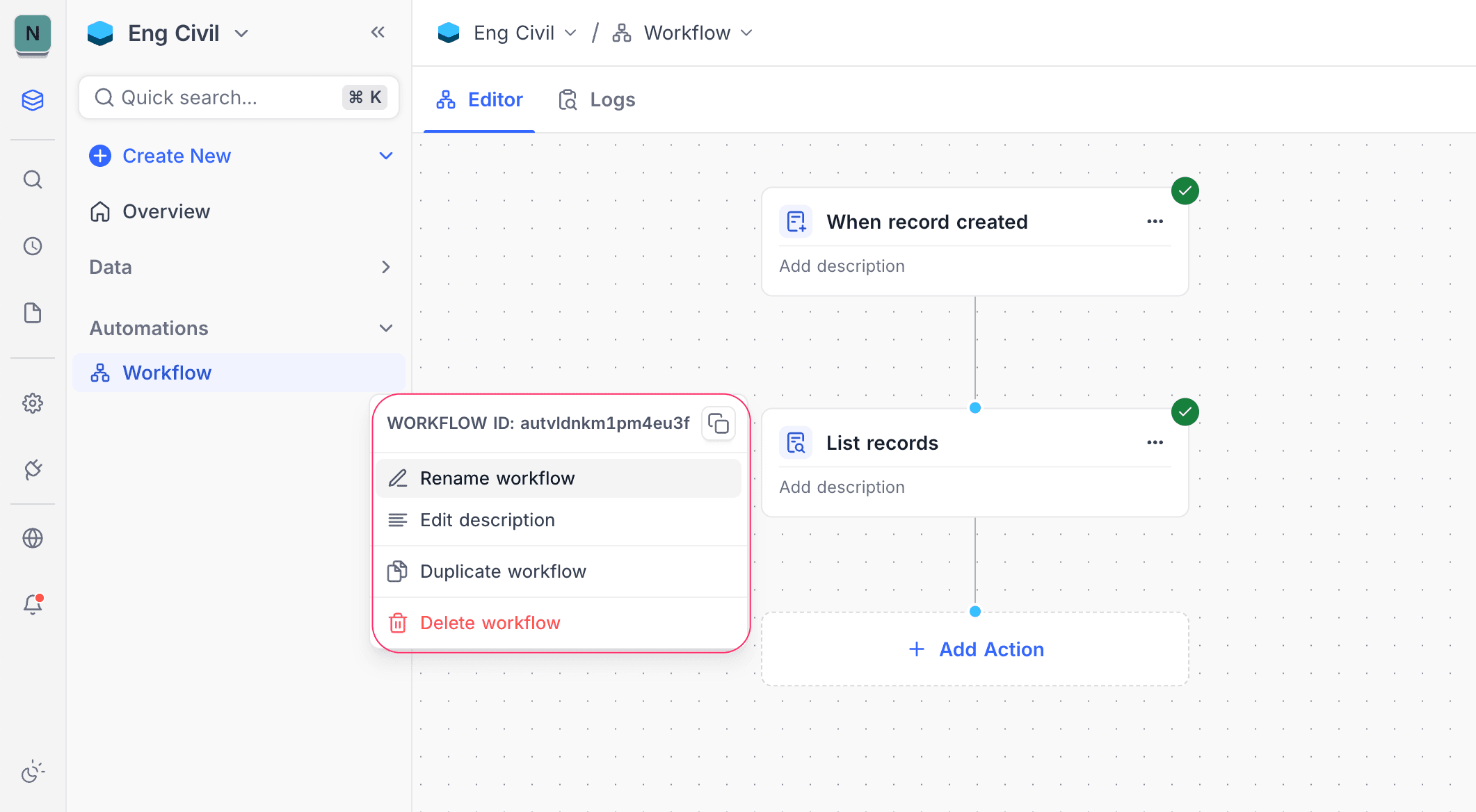The width and height of the screenshot is (1476, 812).
Task: Open documents via the file icon
Action: click(x=33, y=313)
